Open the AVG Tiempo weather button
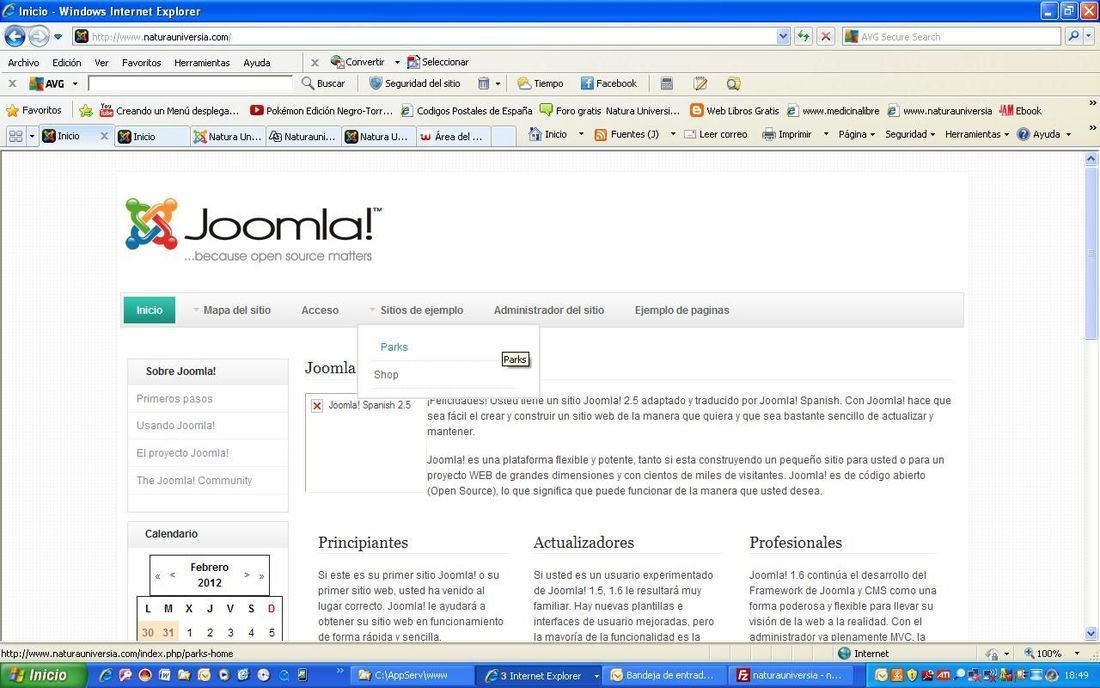 click(540, 83)
